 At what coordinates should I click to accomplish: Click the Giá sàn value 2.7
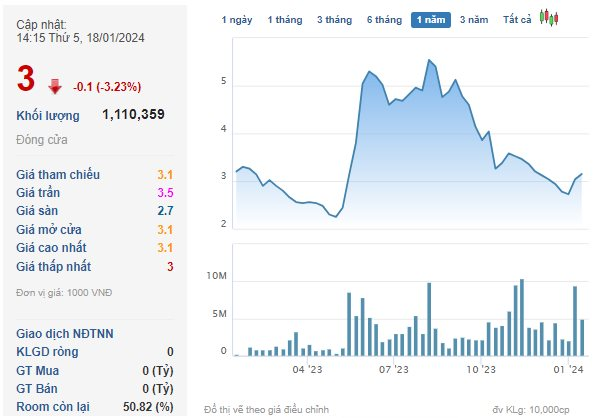point(166,211)
